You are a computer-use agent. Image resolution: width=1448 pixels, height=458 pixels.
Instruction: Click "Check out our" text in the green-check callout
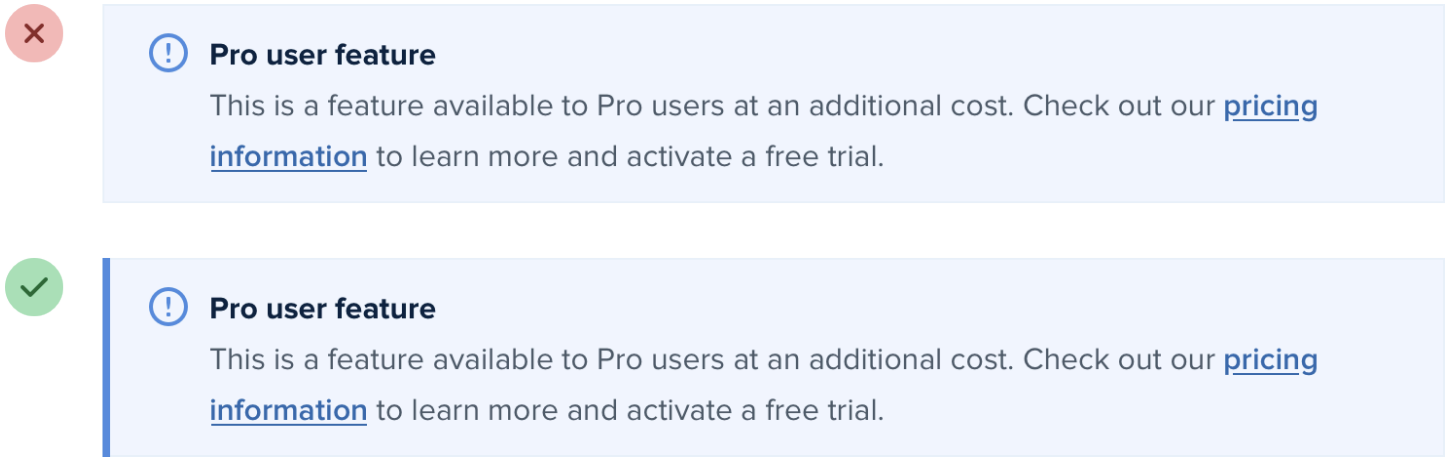coord(1119,360)
